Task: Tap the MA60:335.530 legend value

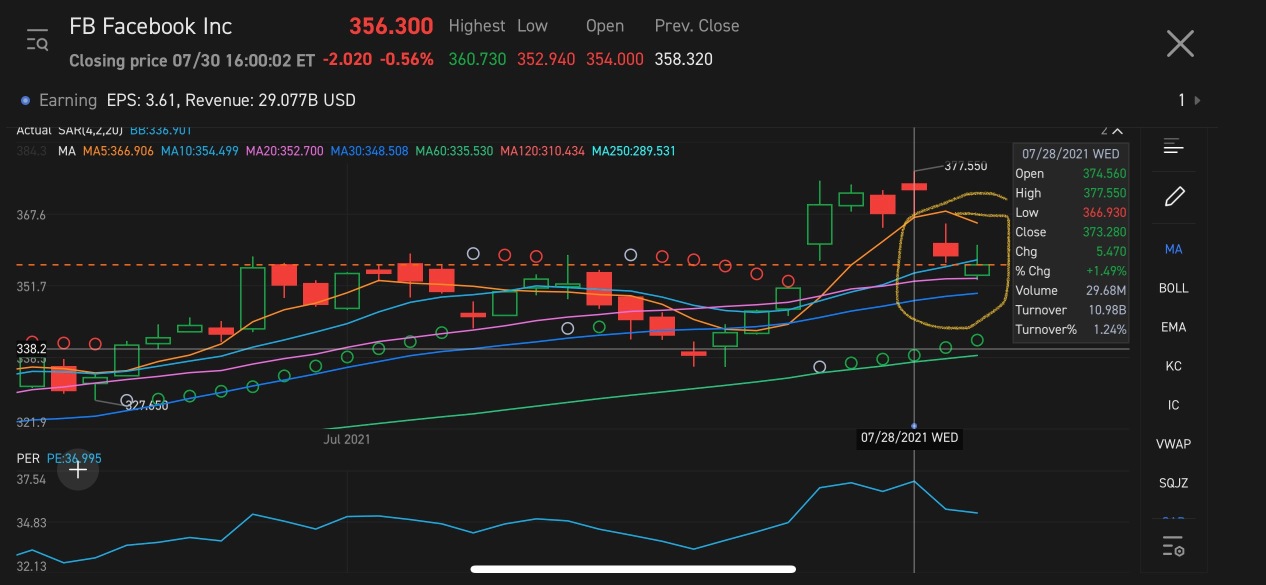Action: point(454,151)
